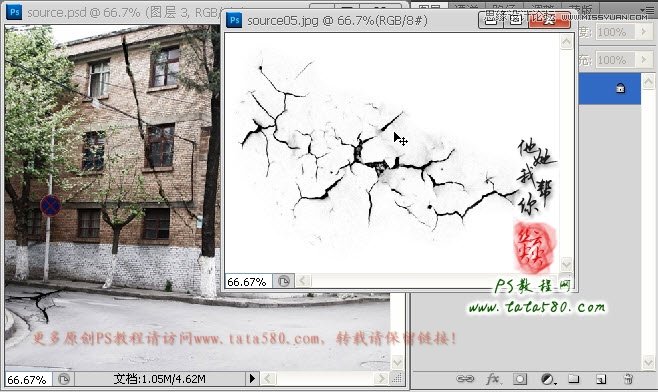This screenshot has width=658, height=392.
Task: Click the source.psd horizontal scroll left arrow
Action: tap(267, 379)
